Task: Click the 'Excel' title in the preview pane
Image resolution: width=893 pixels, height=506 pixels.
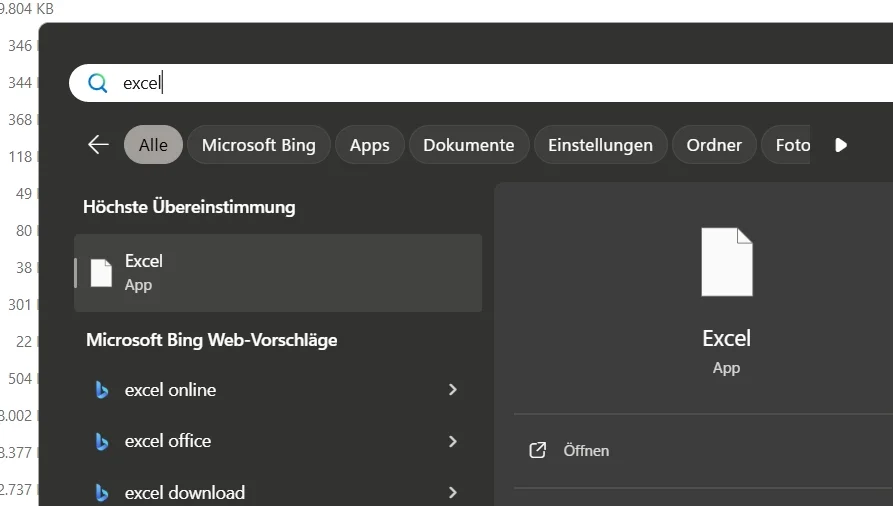Action: pyautogui.click(x=726, y=338)
